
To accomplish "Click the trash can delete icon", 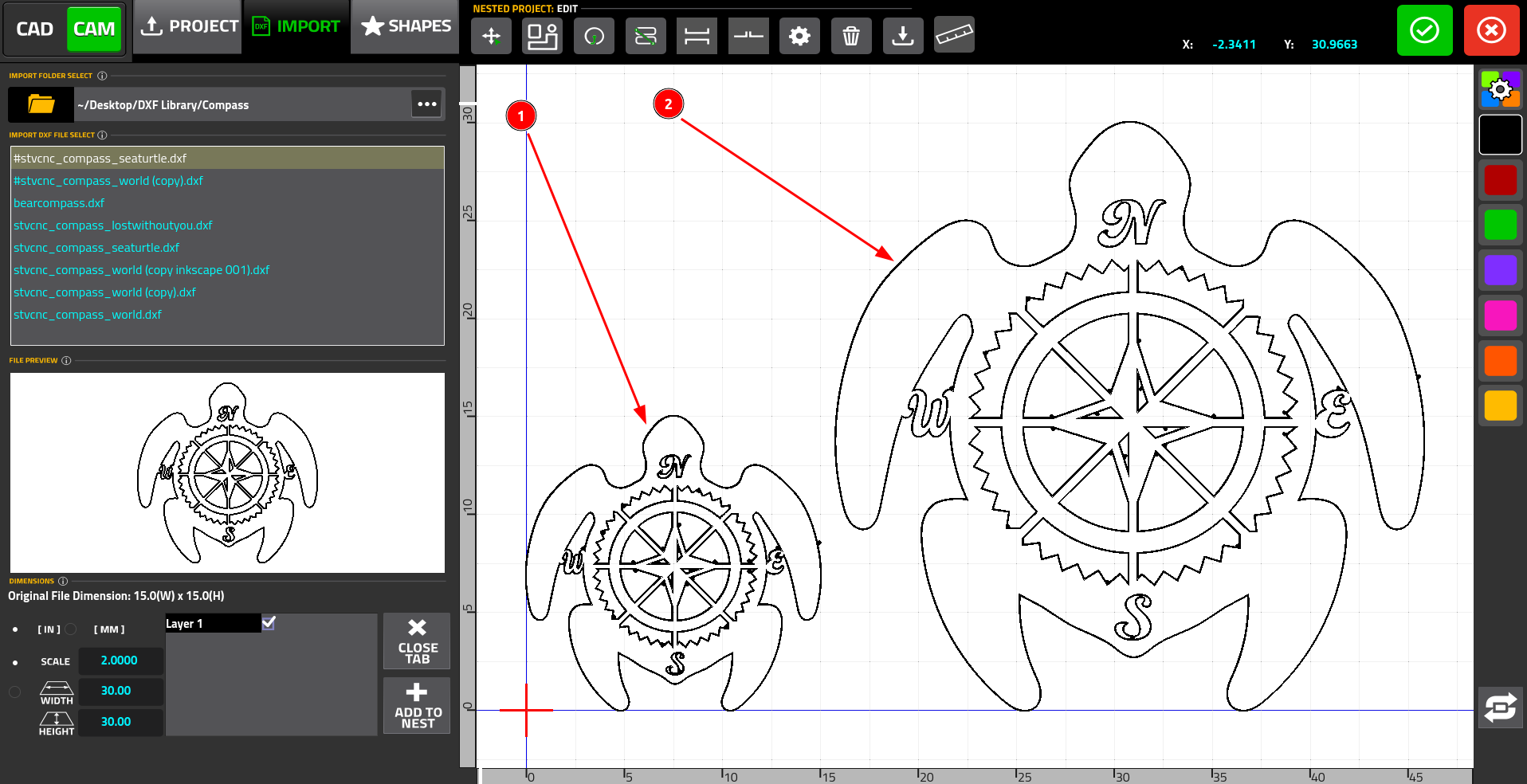I will [x=850, y=36].
